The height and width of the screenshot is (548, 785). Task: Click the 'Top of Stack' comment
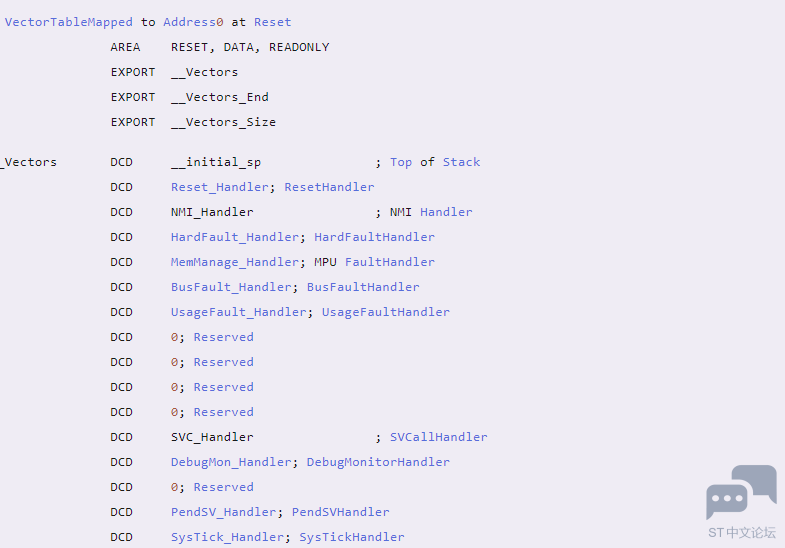coord(435,162)
